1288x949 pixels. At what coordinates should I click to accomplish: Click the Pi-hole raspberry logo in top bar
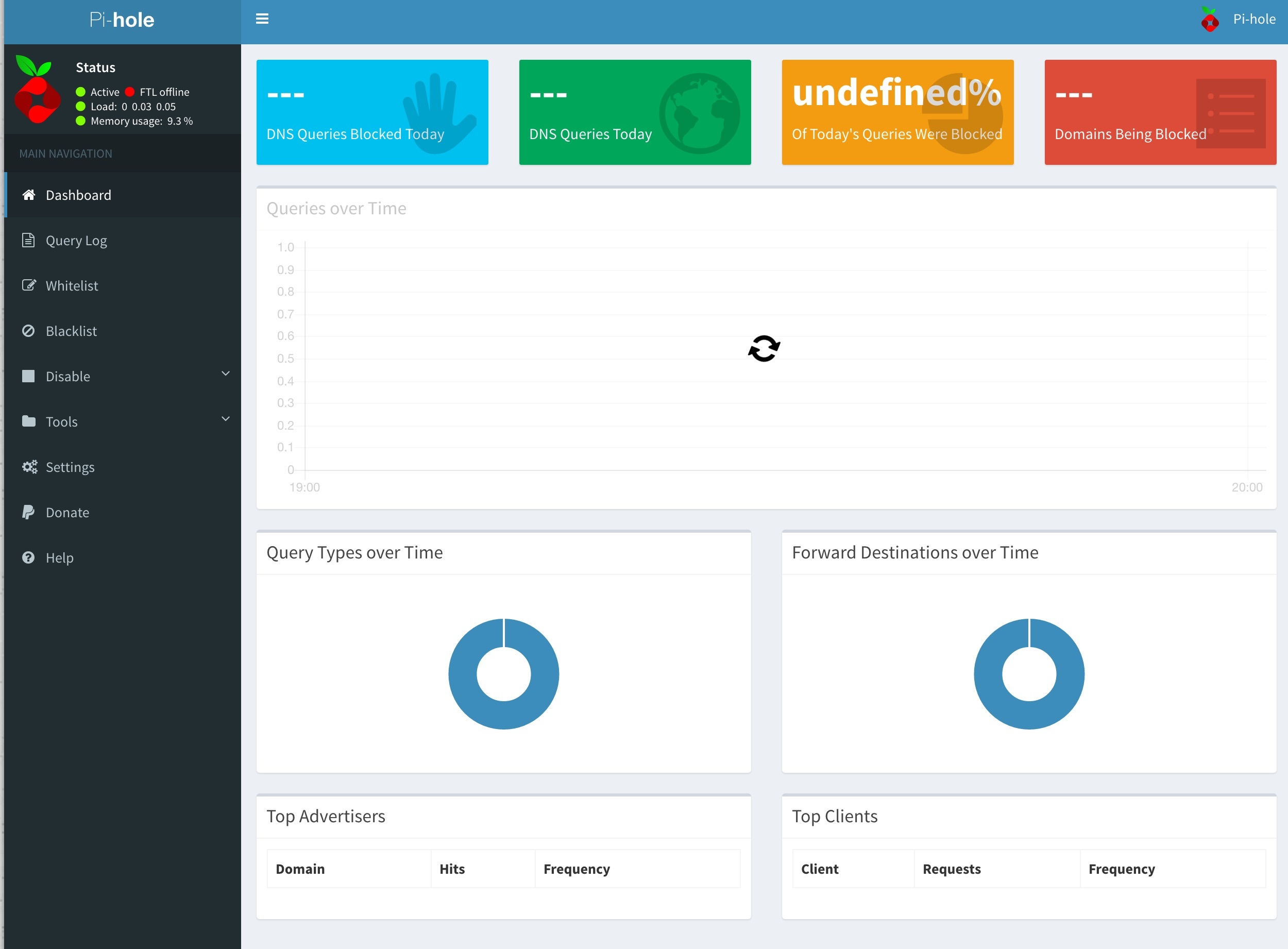coord(1210,20)
